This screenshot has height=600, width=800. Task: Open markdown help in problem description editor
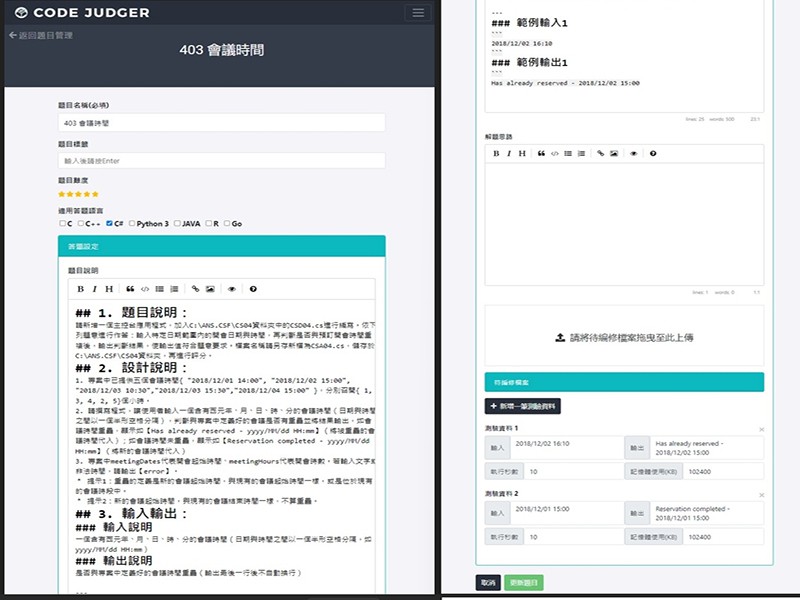(x=253, y=289)
